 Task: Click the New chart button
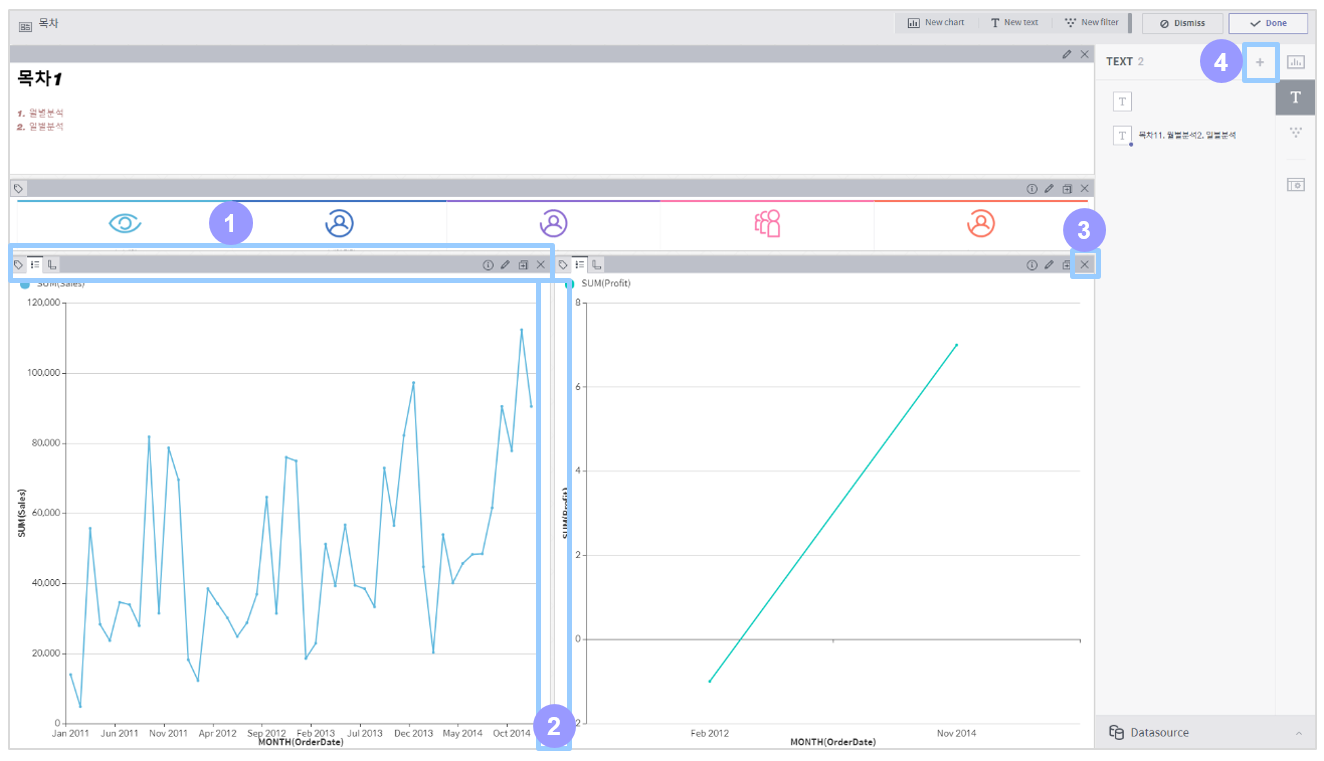[x=936, y=22]
